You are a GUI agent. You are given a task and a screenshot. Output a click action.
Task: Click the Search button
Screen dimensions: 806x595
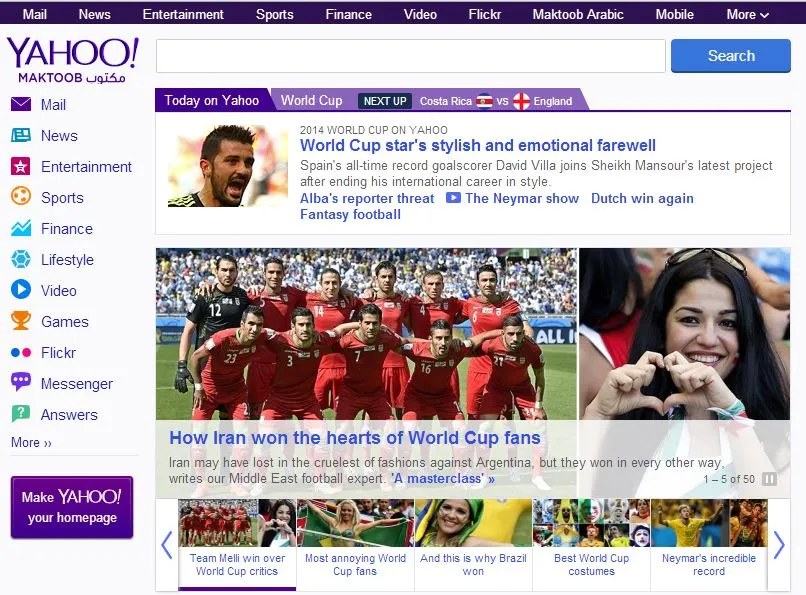730,55
